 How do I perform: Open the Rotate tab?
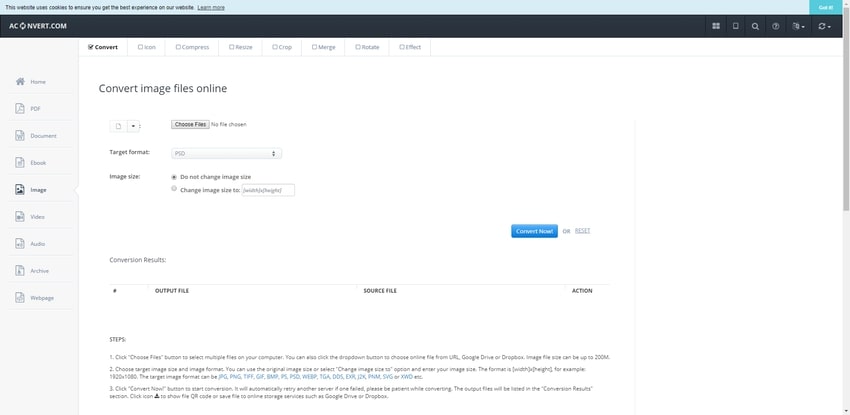click(x=367, y=46)
